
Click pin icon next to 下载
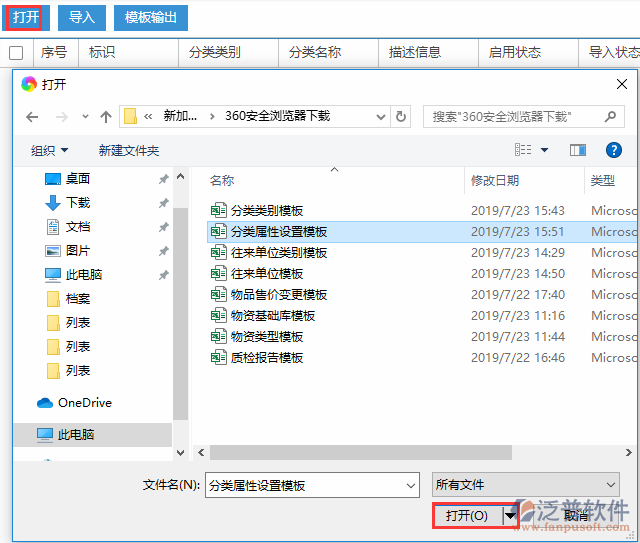163,203
